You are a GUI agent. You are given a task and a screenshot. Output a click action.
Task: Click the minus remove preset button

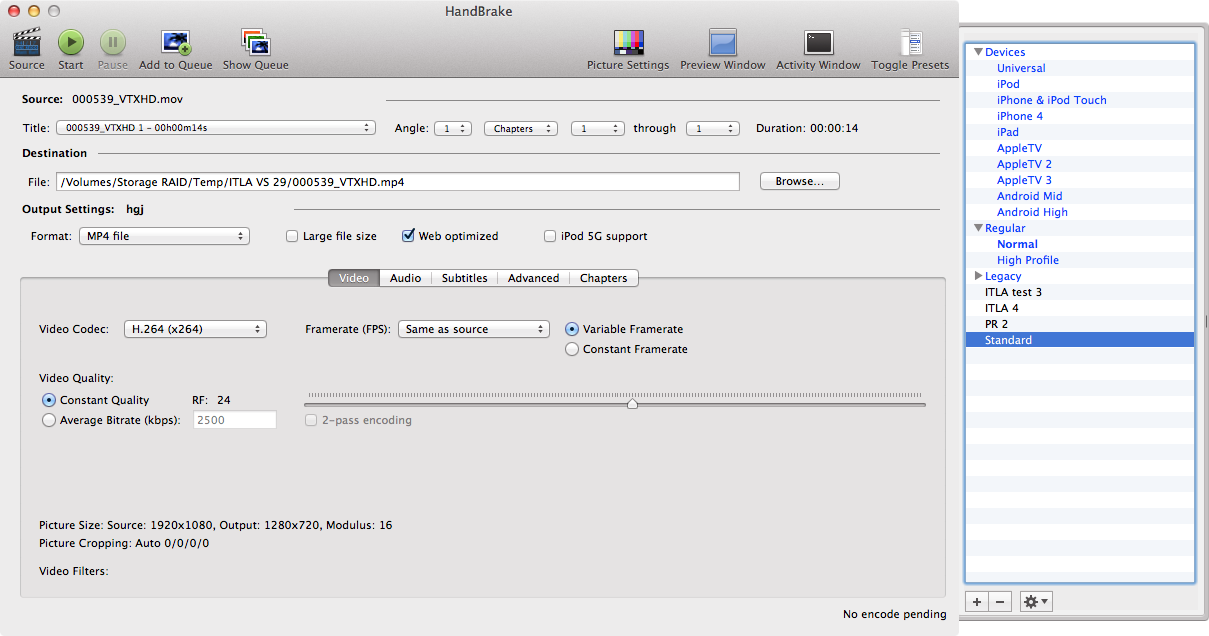1000,601
